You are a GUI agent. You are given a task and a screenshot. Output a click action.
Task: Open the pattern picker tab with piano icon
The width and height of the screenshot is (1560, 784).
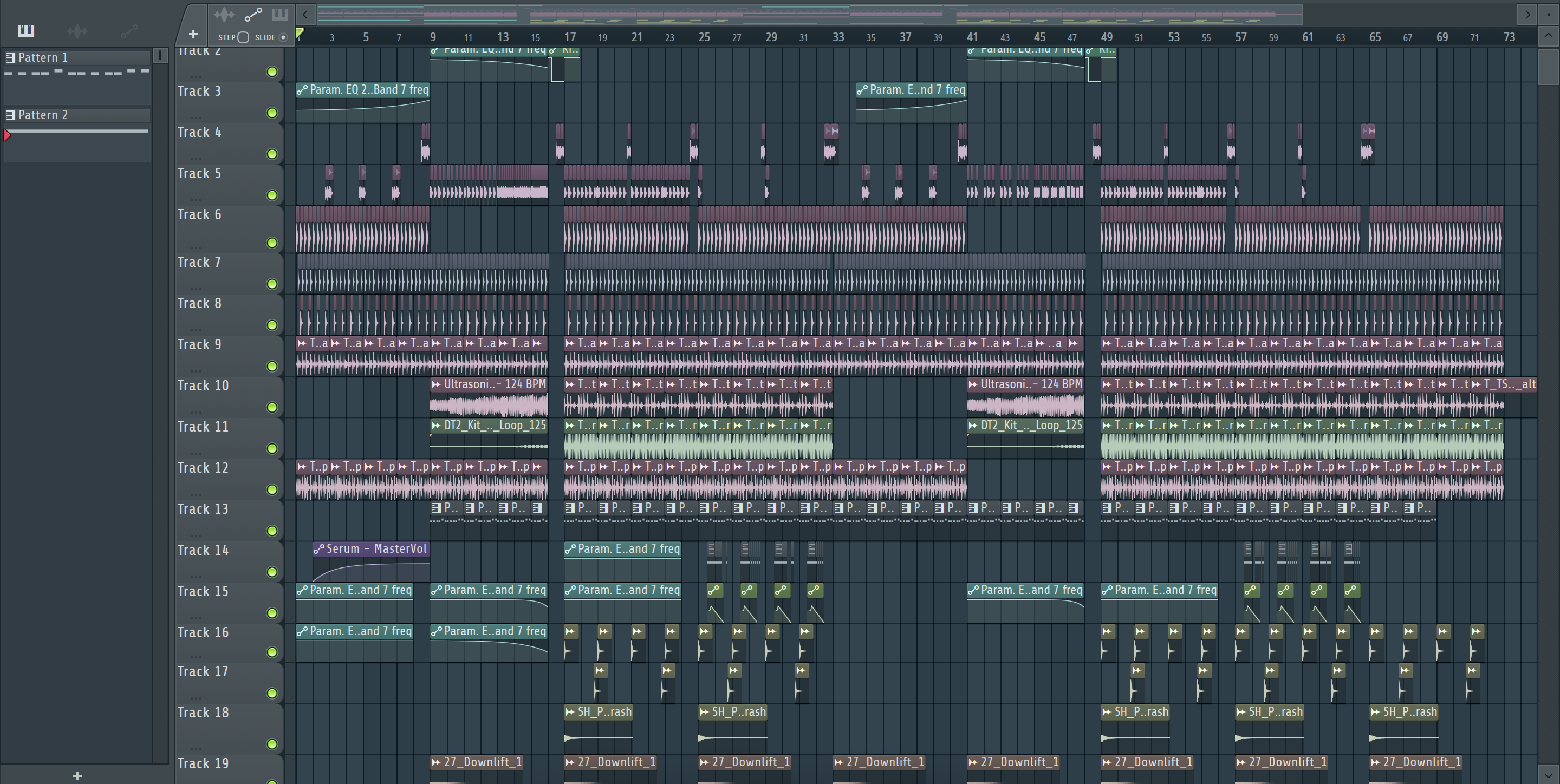pyautogui.click(x=26, y=30)
